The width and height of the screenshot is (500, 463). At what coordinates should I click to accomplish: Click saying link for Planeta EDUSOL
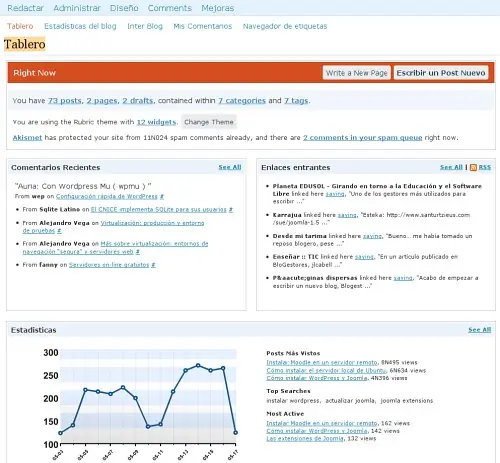(335, 194)
